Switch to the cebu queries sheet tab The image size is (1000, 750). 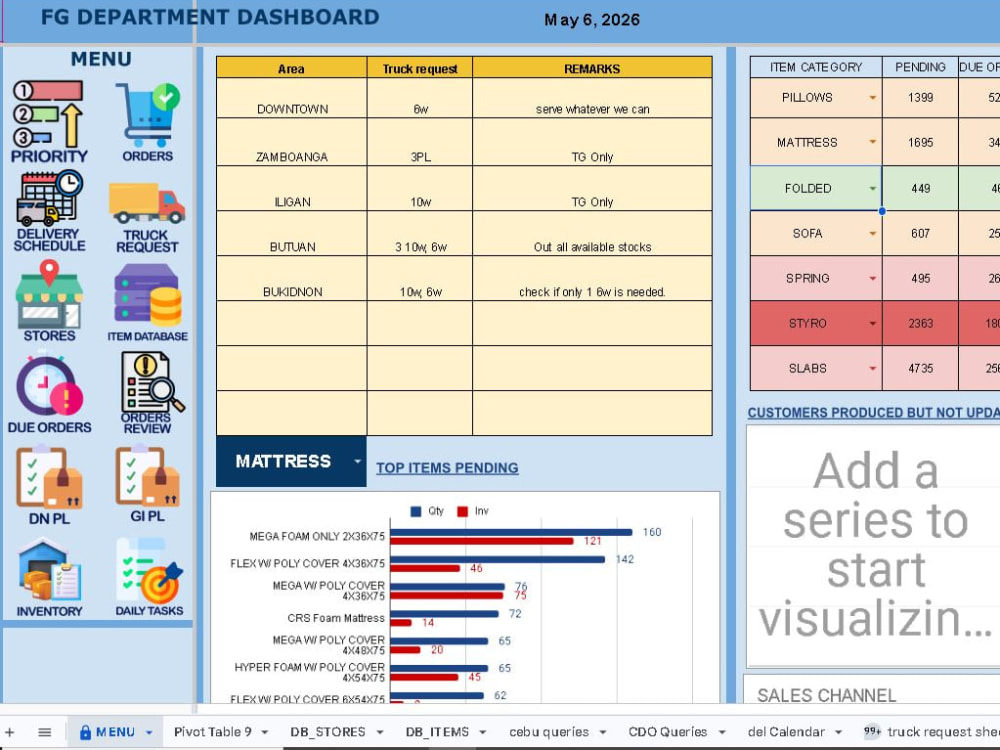[x=549, y=732]
